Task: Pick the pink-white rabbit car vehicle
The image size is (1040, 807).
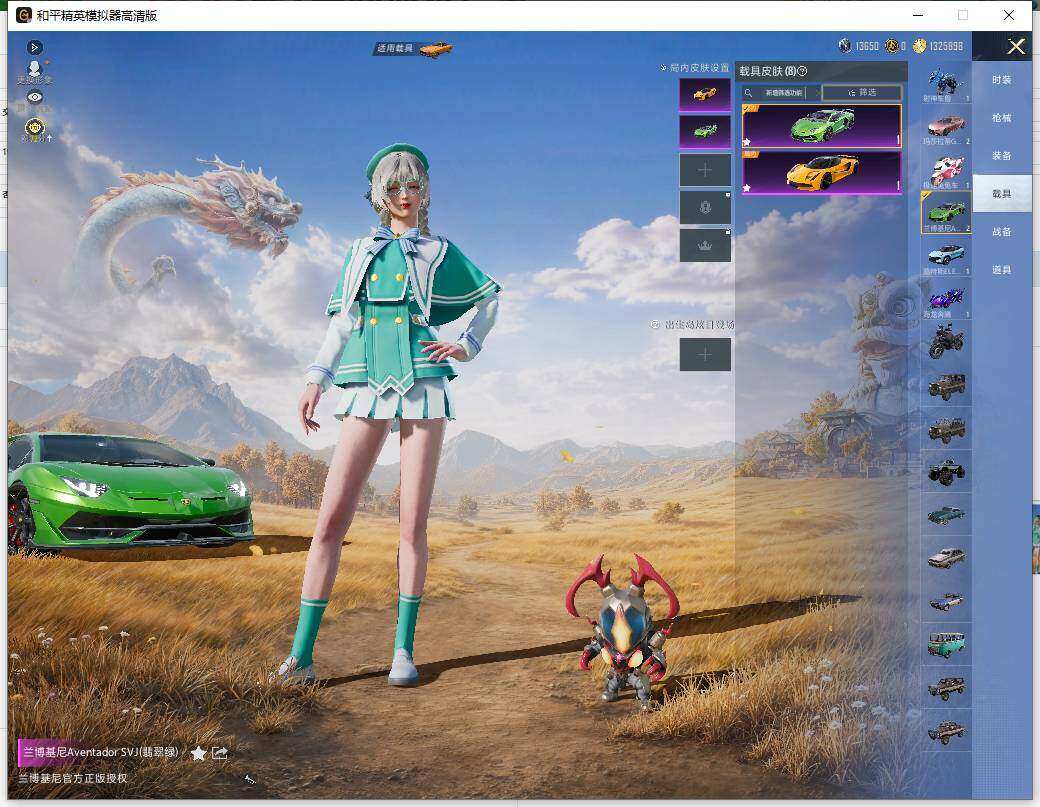Action: point(946,170)
